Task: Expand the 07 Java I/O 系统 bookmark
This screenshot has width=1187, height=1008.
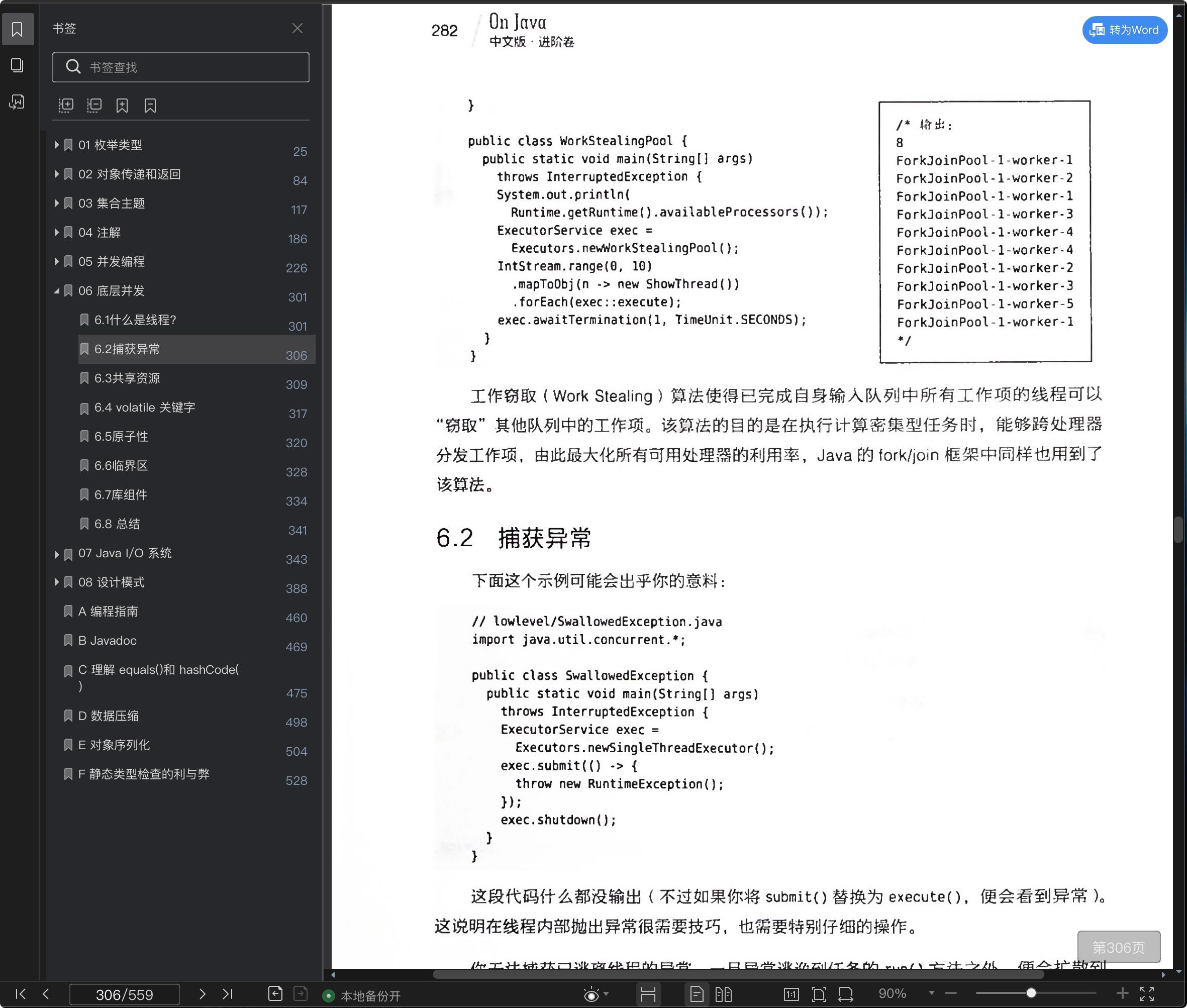Action: [x=56, y=554]
